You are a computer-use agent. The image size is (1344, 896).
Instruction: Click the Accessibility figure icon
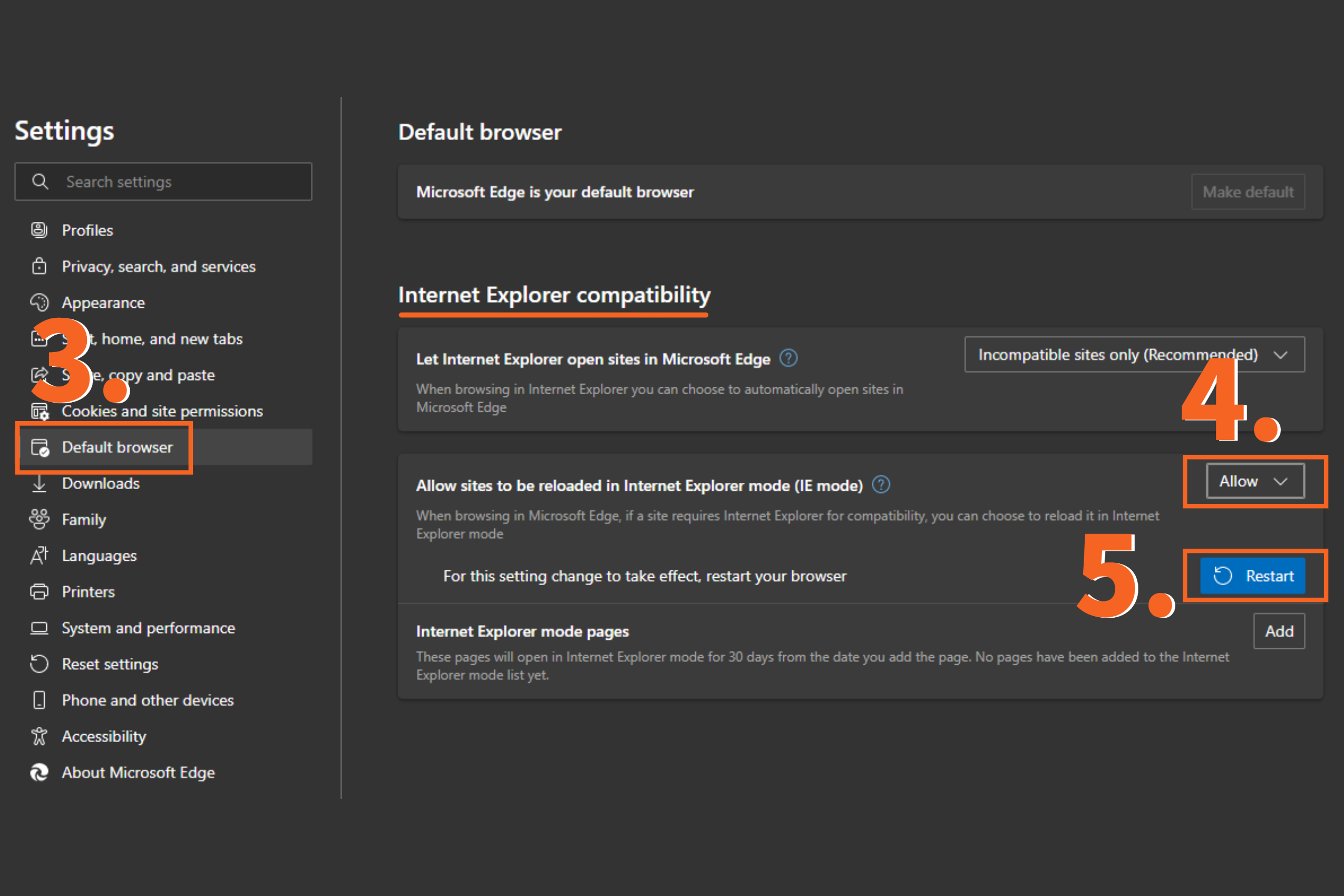(39, 736)
